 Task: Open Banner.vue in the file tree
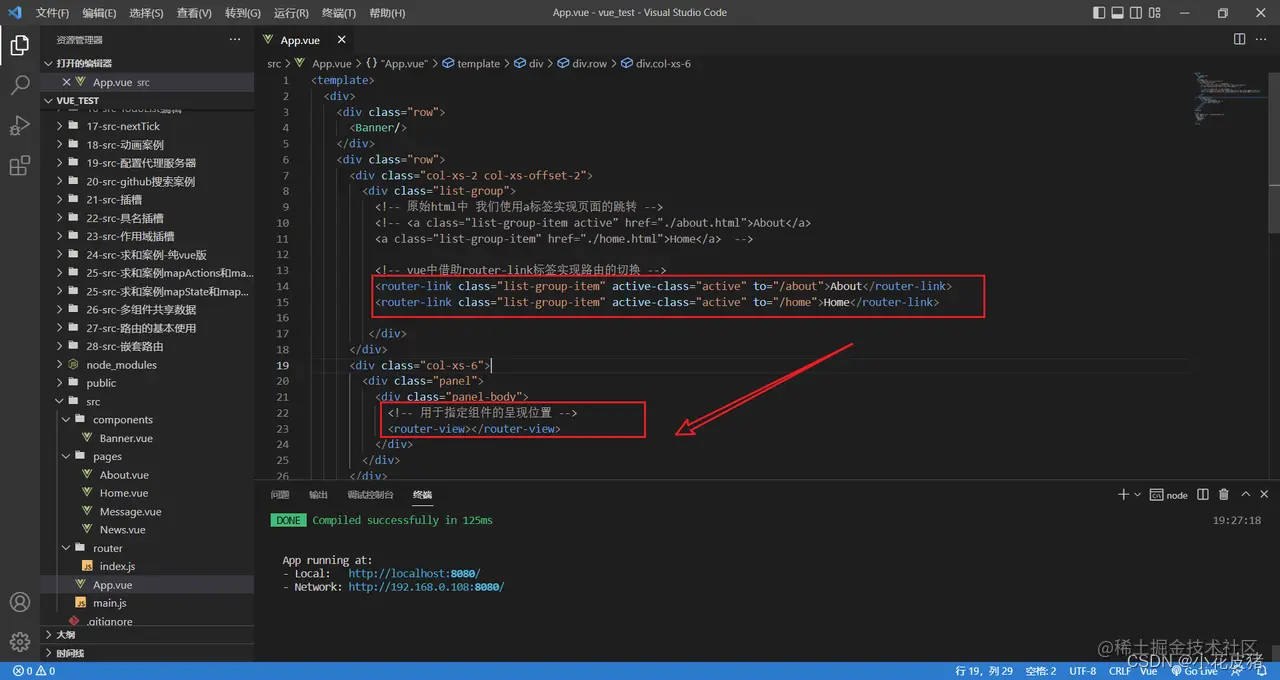pos(126,438)
